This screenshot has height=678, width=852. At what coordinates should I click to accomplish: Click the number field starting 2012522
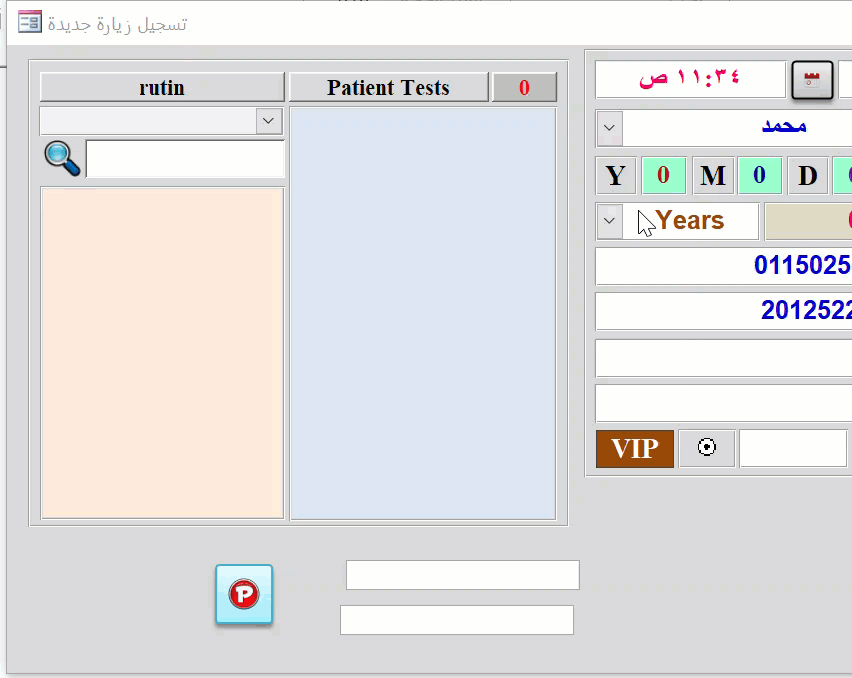coord(724,311)
